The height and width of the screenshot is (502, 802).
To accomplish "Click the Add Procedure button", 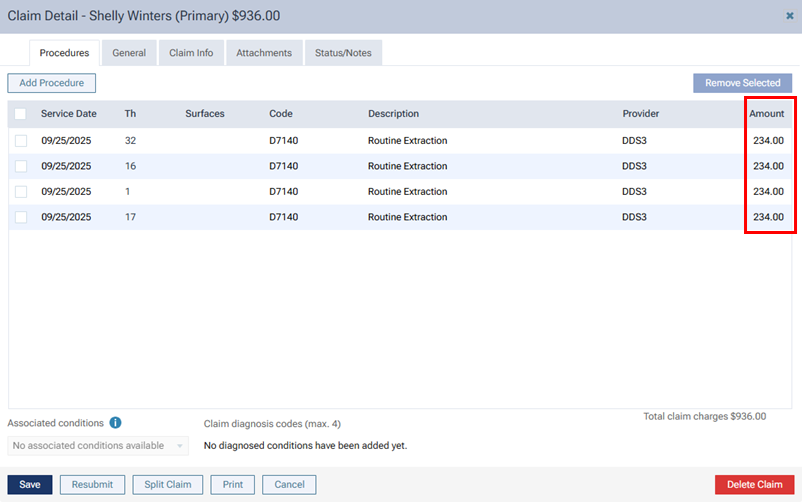I will click(x=51, y=83).
